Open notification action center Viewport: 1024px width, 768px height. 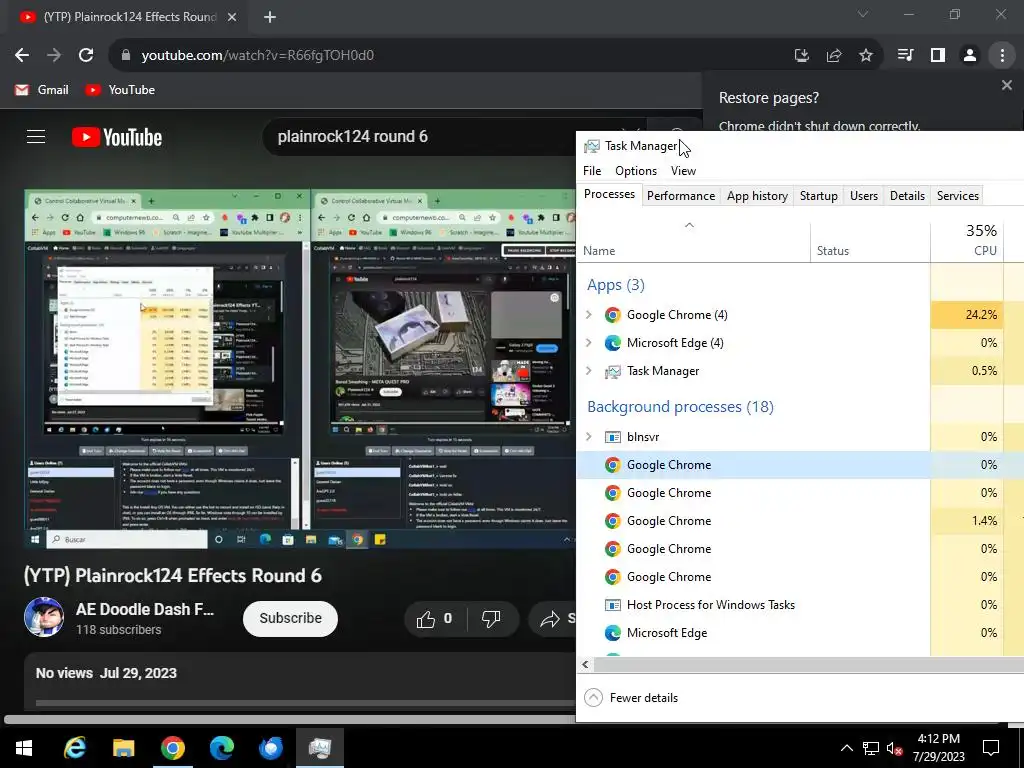tap(991, 748)
